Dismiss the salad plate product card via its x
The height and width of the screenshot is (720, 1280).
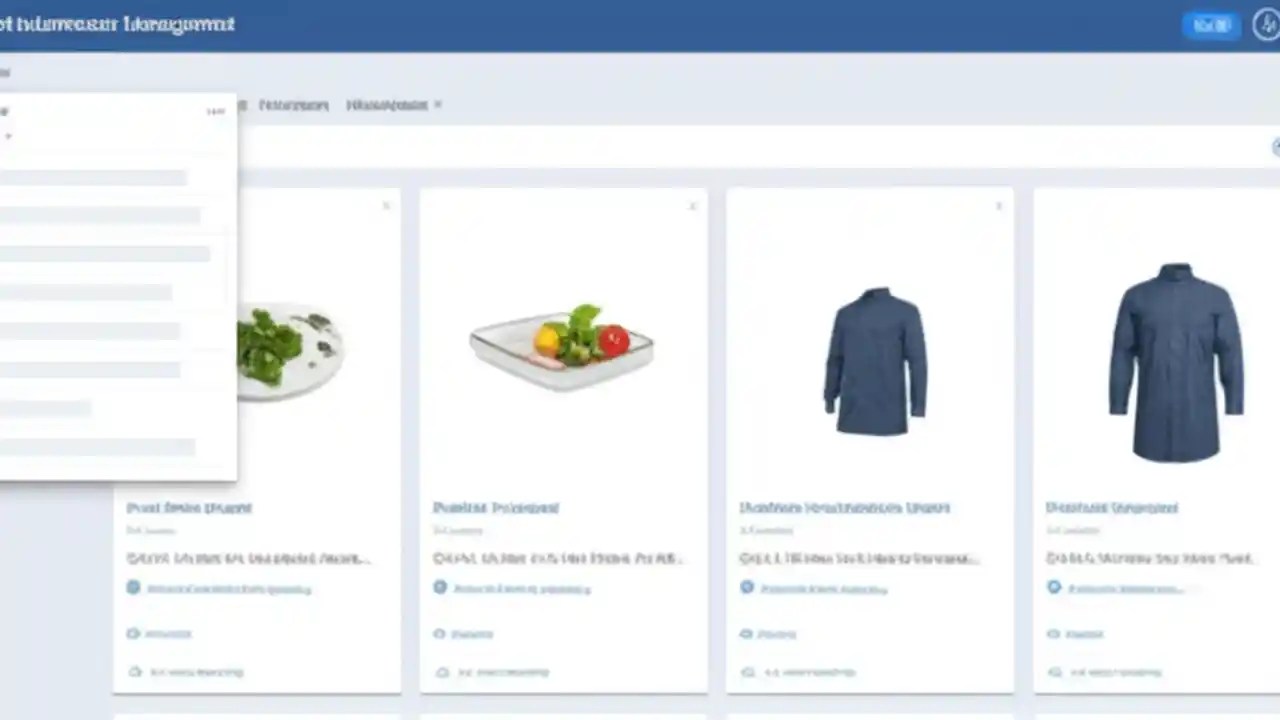coord(386,206)
